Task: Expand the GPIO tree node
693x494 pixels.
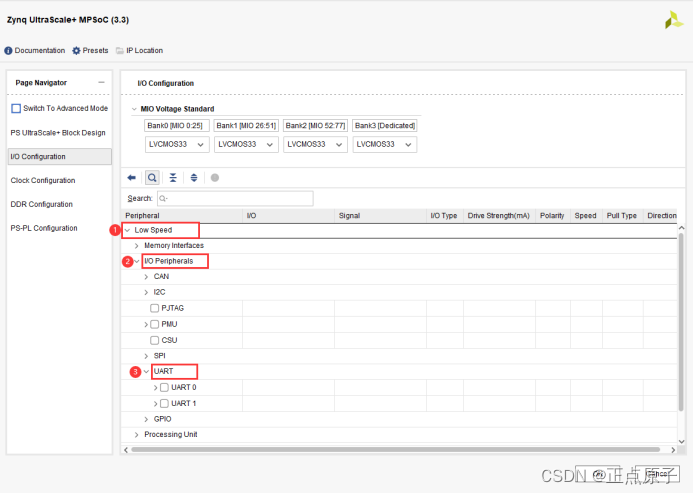Action: coord(146,419)
